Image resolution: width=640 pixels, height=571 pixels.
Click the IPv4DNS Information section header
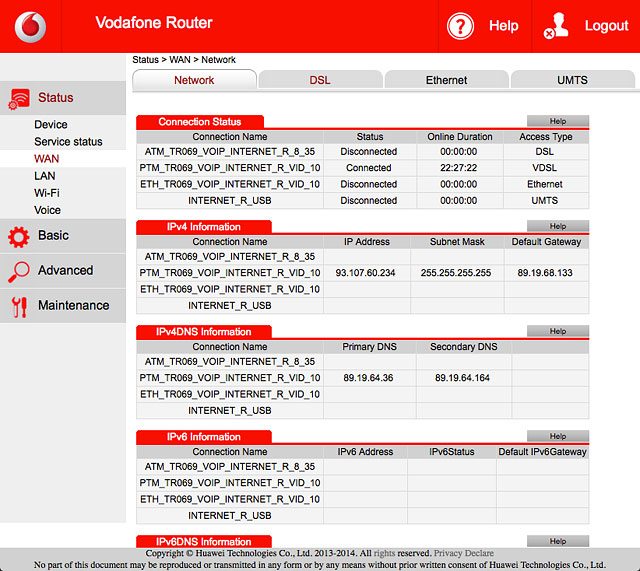pos(204,332)
